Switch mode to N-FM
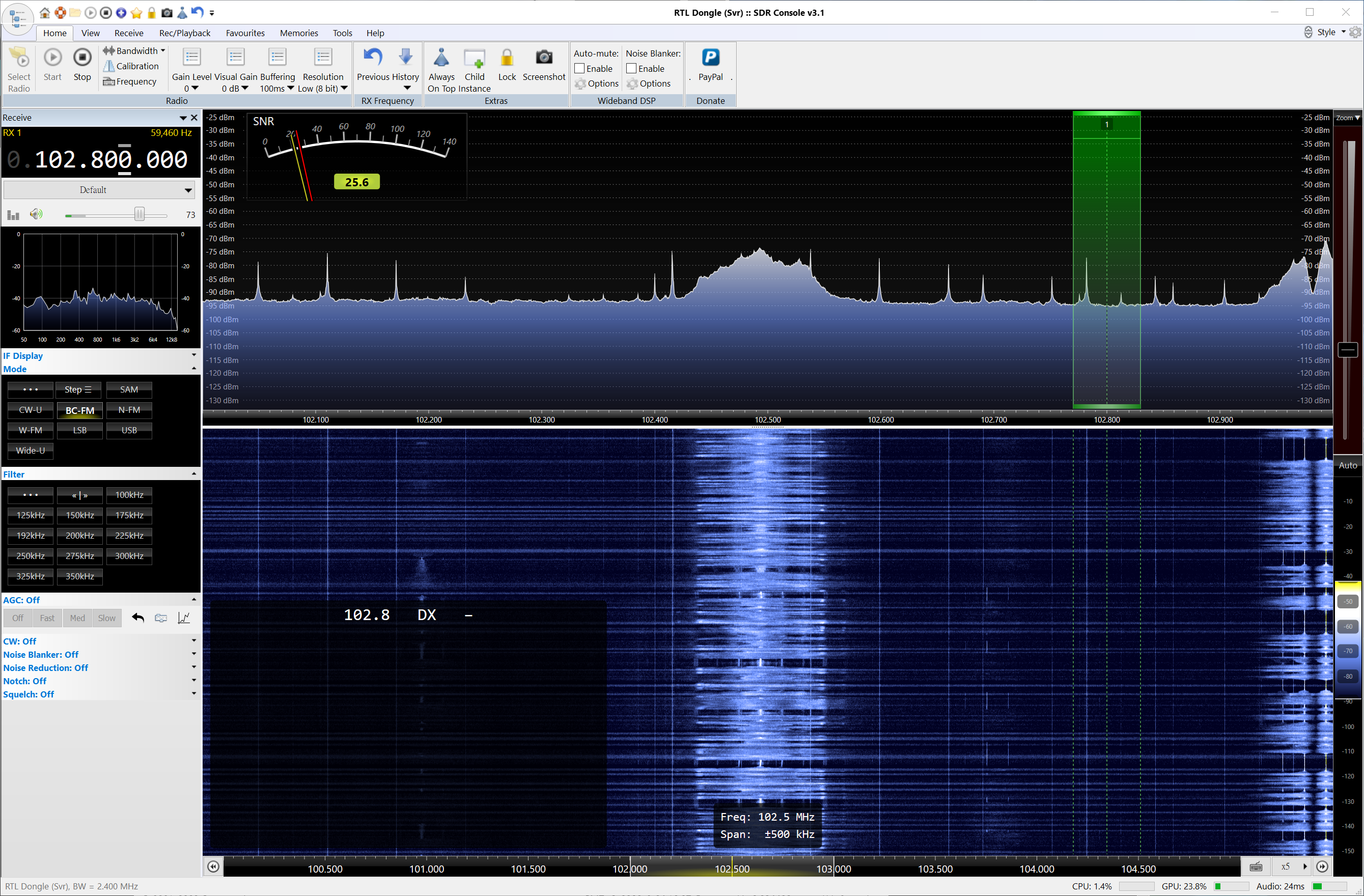1364x896 pixels. (x=129, y=410)
